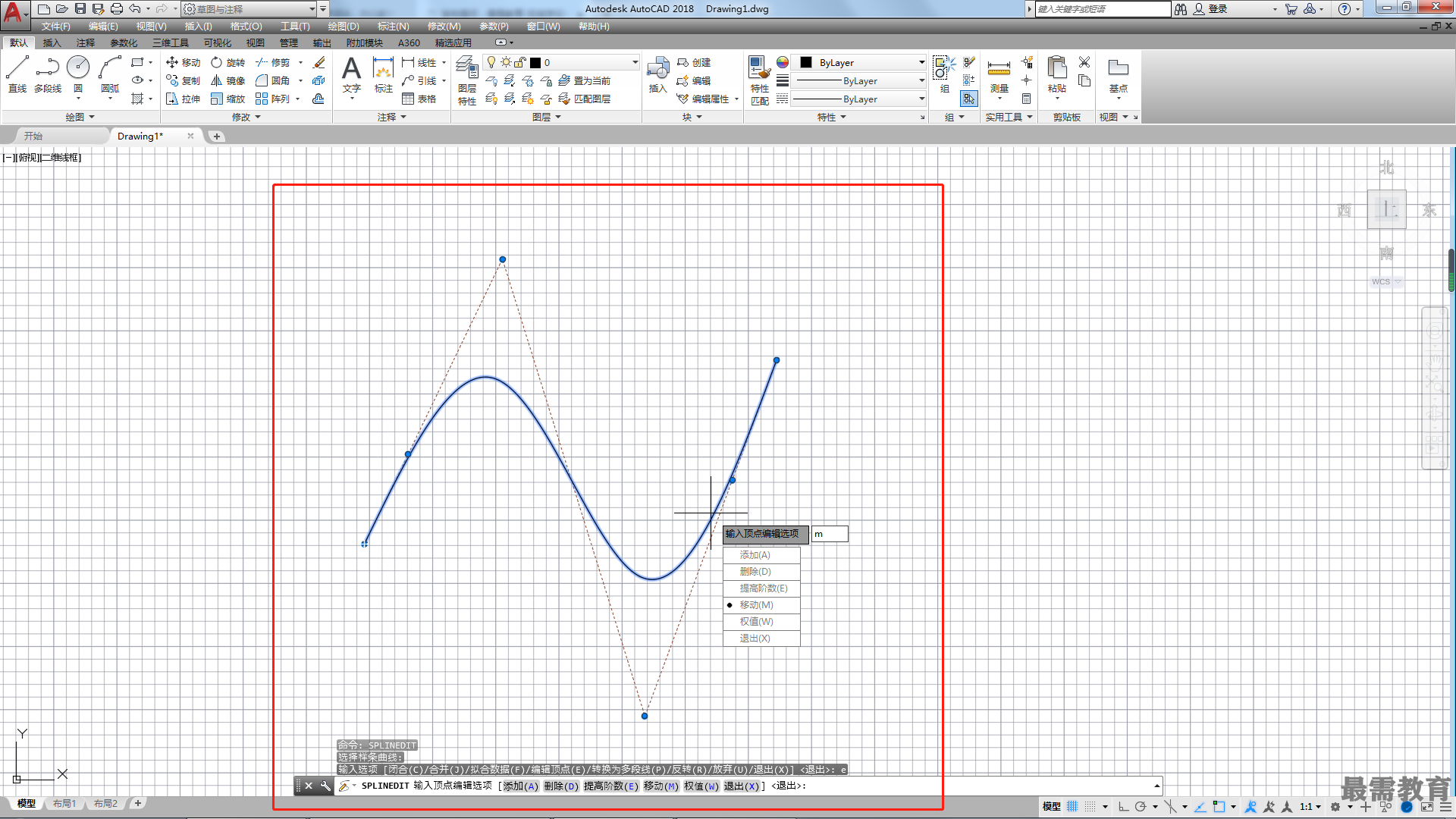Image resolution: width=1456 pixels, height=819 pixels.
Task: Toggle snap mode in status bar
Action: 1090,806
